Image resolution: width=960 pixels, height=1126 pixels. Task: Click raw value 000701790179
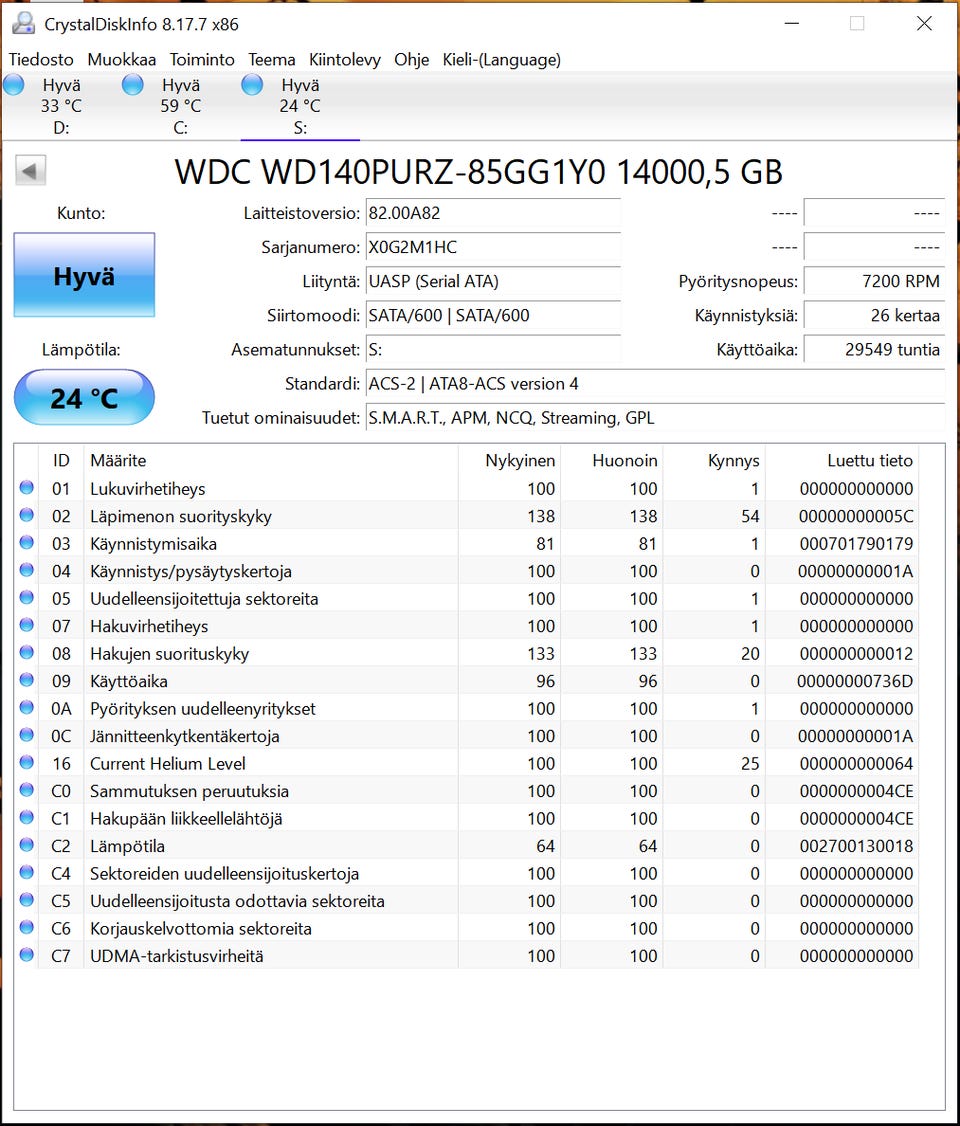(x=856, y=544)
